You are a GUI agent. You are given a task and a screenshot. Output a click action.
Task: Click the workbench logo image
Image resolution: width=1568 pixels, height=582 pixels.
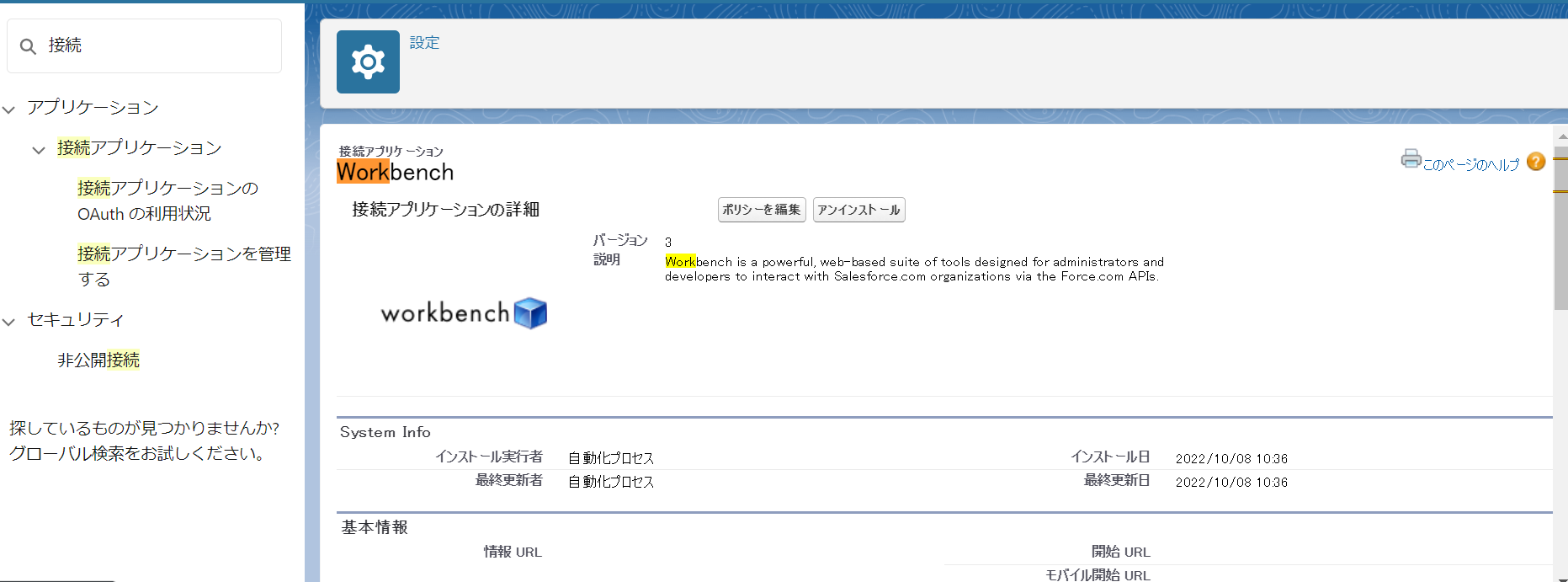pos(464,313)
